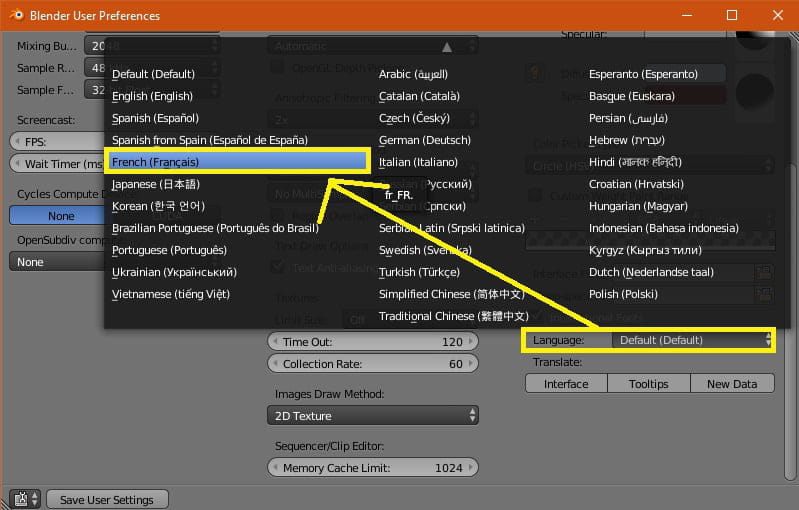This screenshot has width=799, height=510.
Task: Open Images Draw Method 2D Texture dropdown
Action: click(x=372, y=416)
